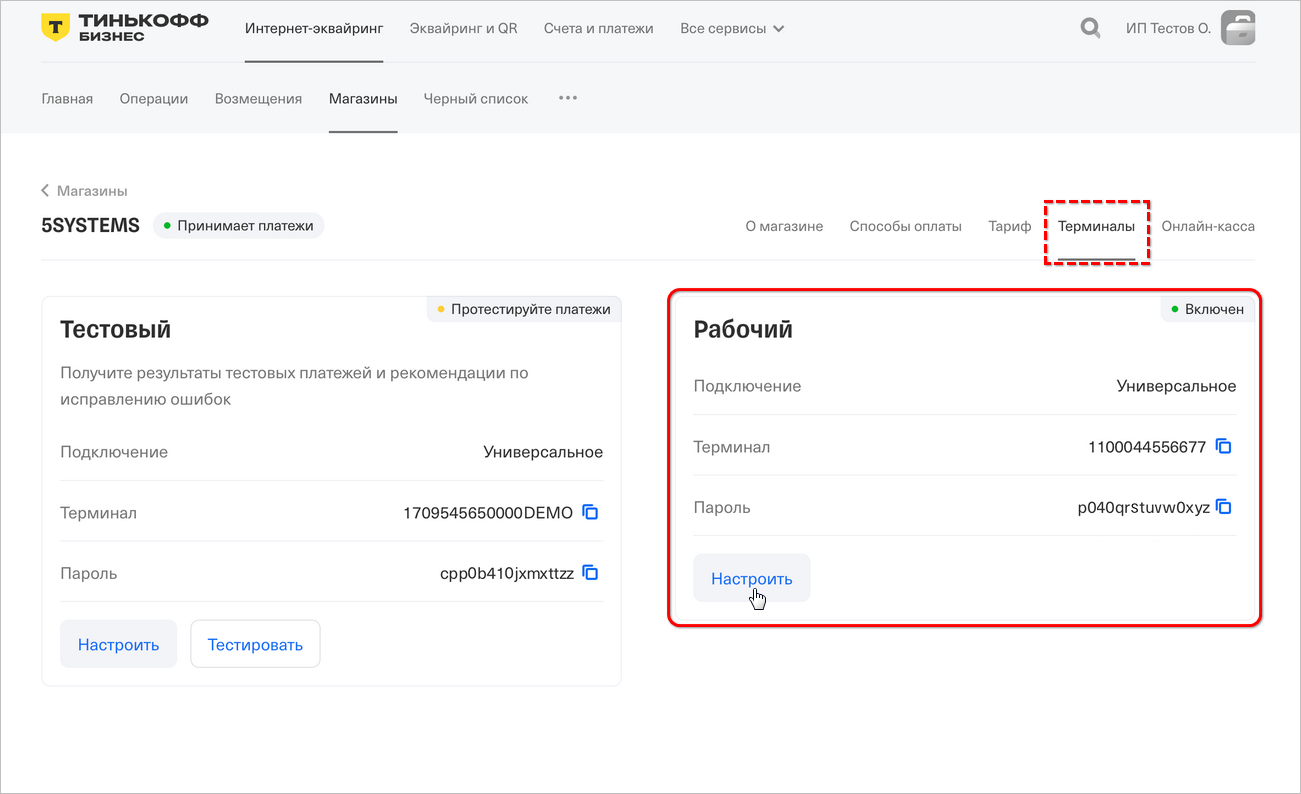Image resolution: width=1301 pixels, height=794 pixels.
Task: Open the Способы оплаты tab
Action: [x=906, y=226]
